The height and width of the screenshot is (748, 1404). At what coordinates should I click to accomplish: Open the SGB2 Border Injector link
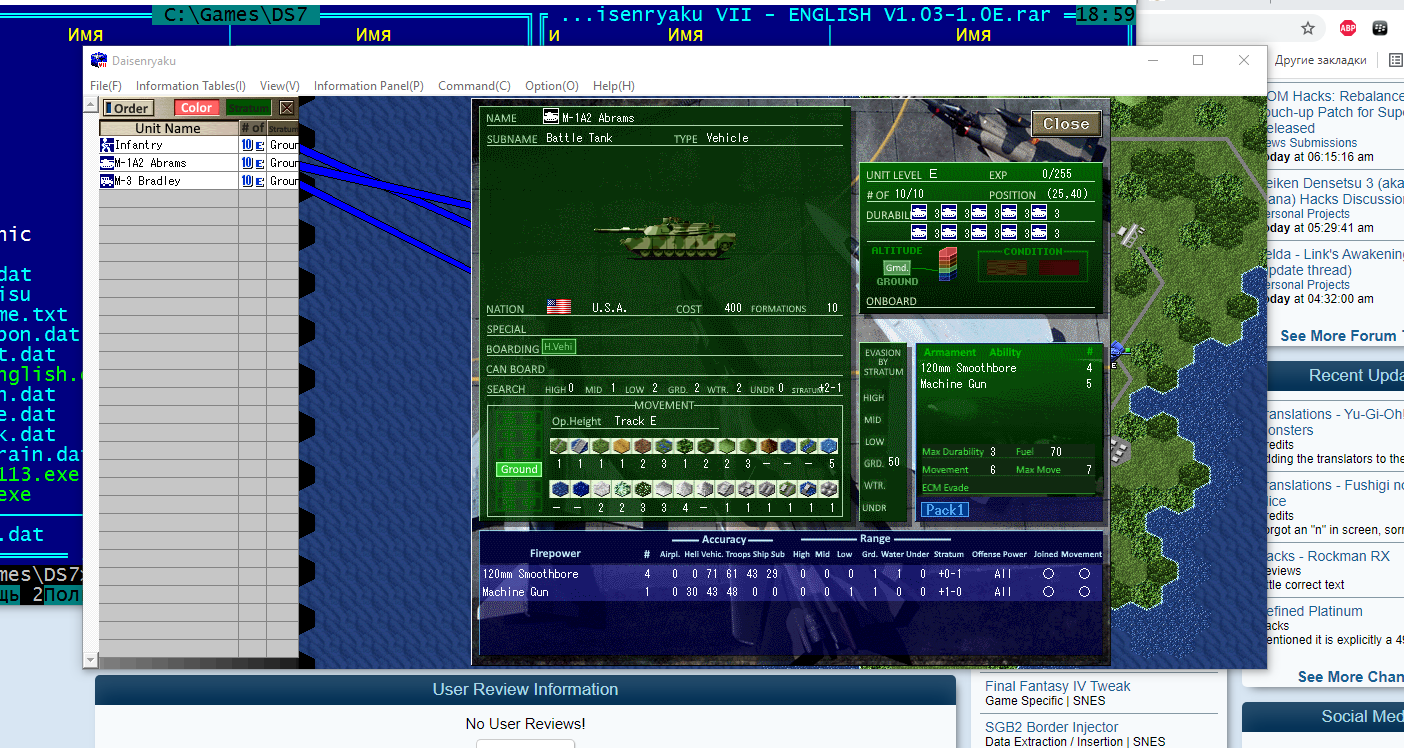1052,727
